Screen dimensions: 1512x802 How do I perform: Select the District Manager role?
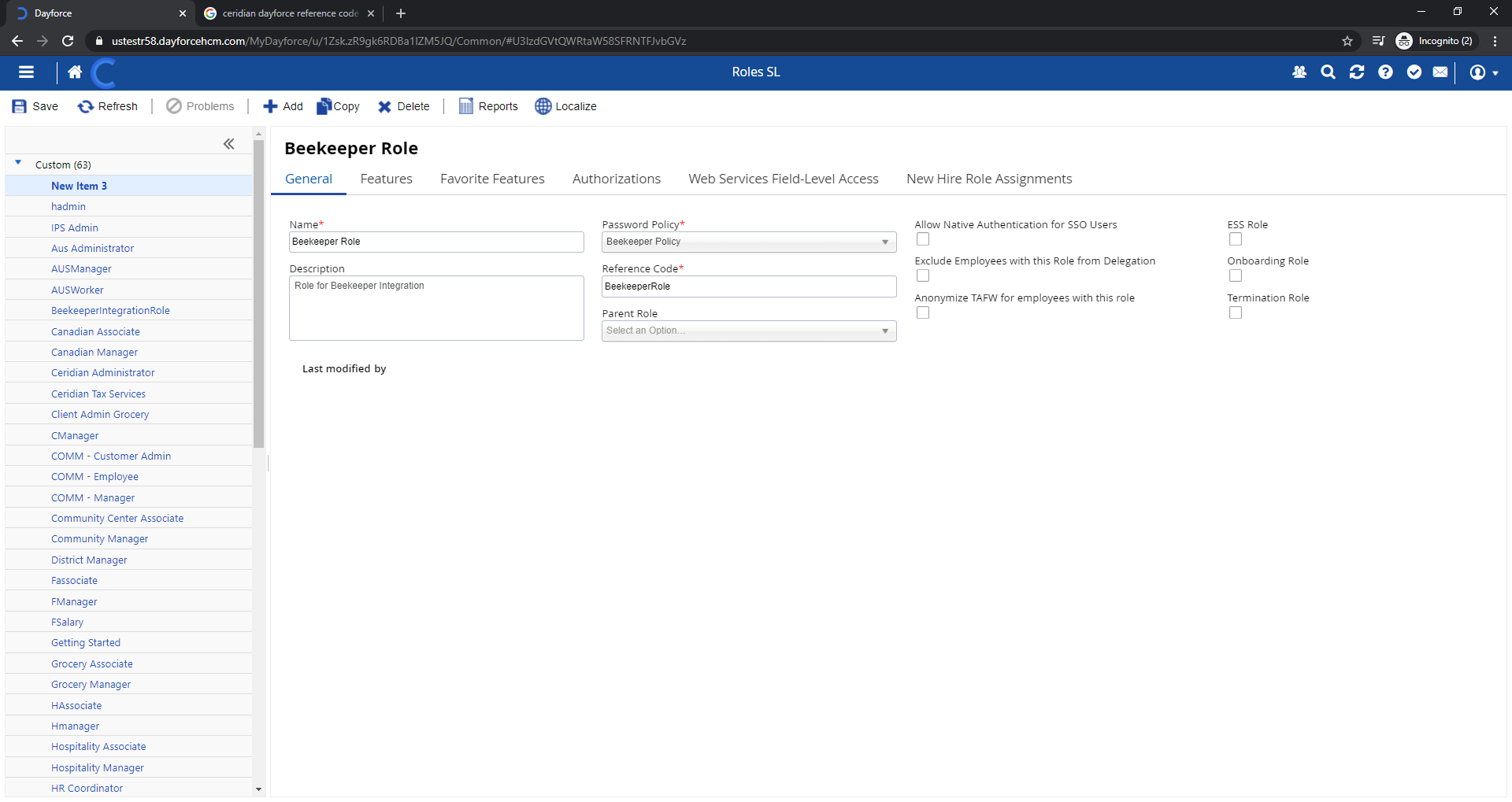(x=89, y=560)
